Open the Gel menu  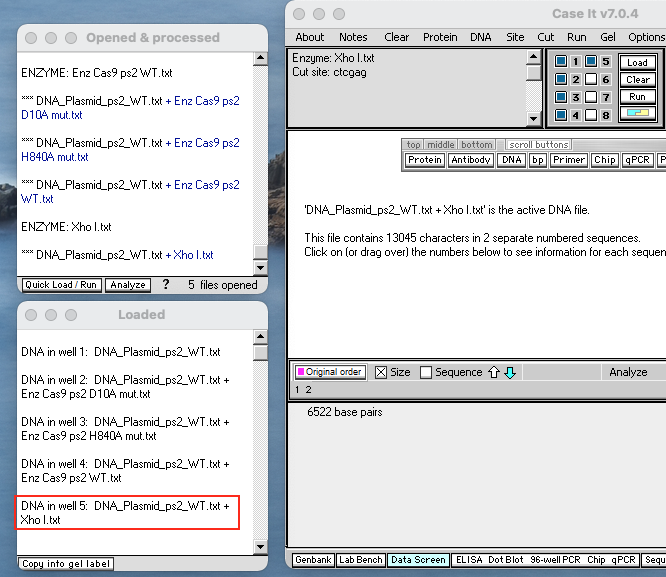point(607,37)
